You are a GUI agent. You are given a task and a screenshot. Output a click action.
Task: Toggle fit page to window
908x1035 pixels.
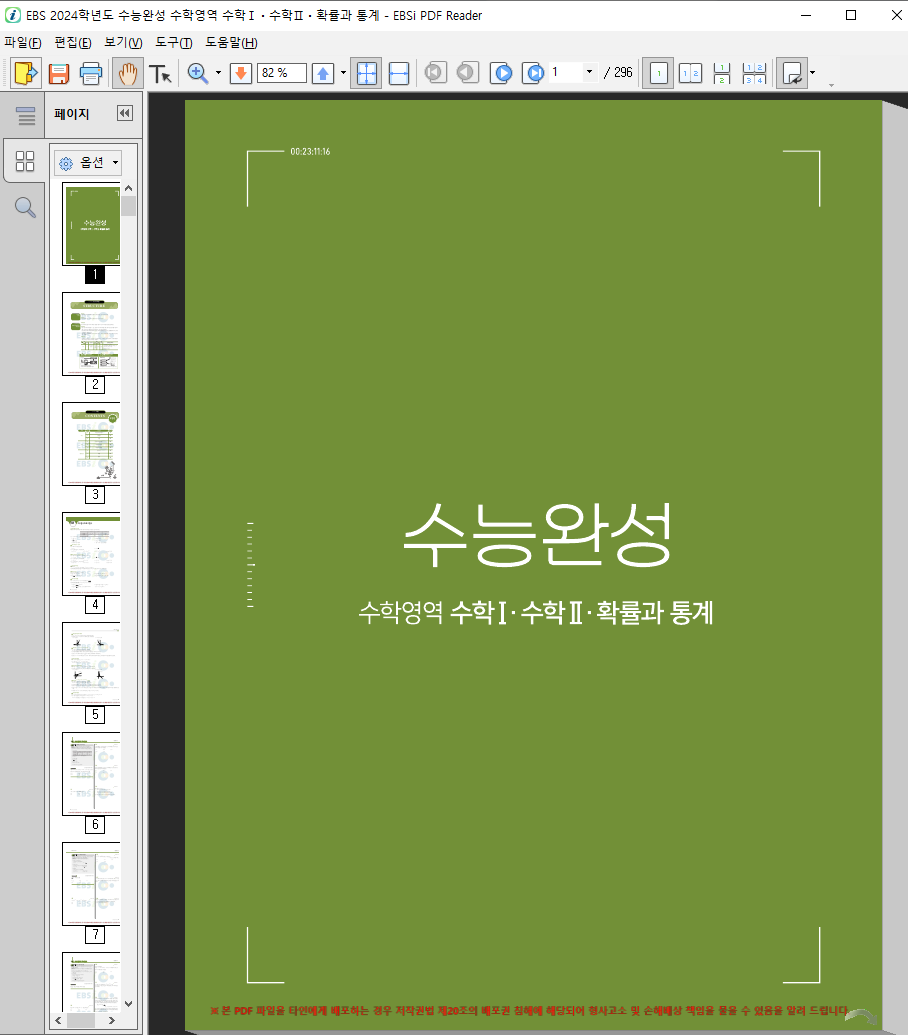366,73
